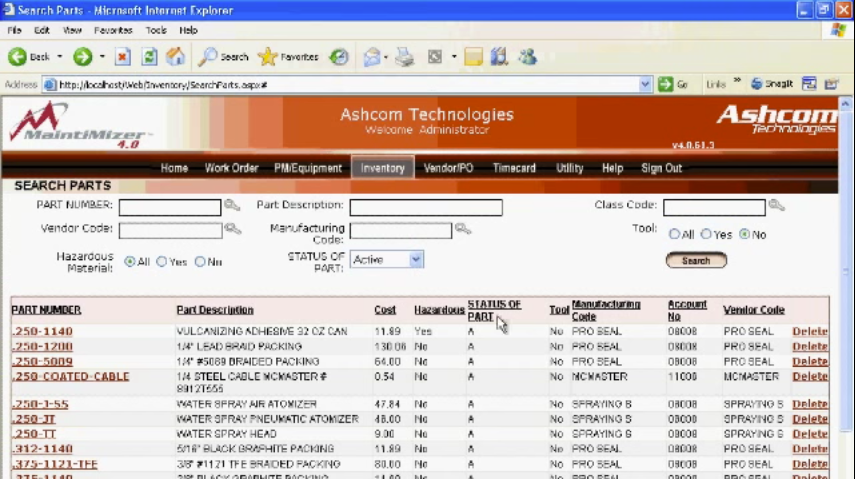Click the browser Back arrow icon
The height and width of the screenshot is (479, 855).
[x=17, y=56]
